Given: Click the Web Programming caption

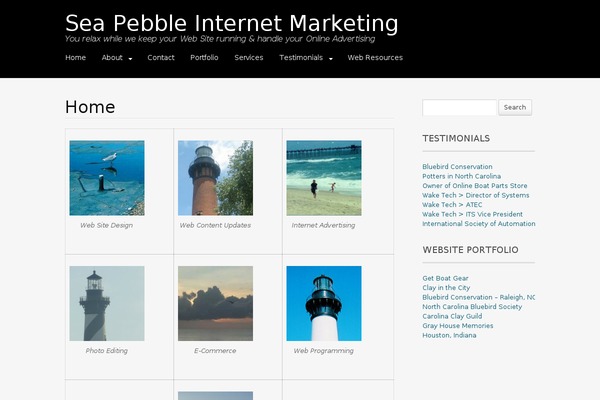Looking at the screenshot, I should 323,351.
